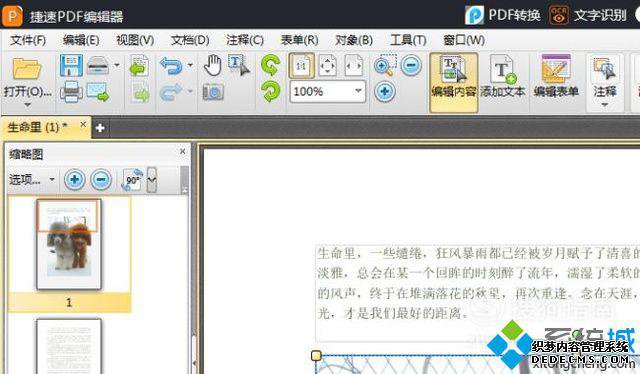Rotate view with upper green arrow
The height and width of the screenshot is (374, 640).
point(270,65)
